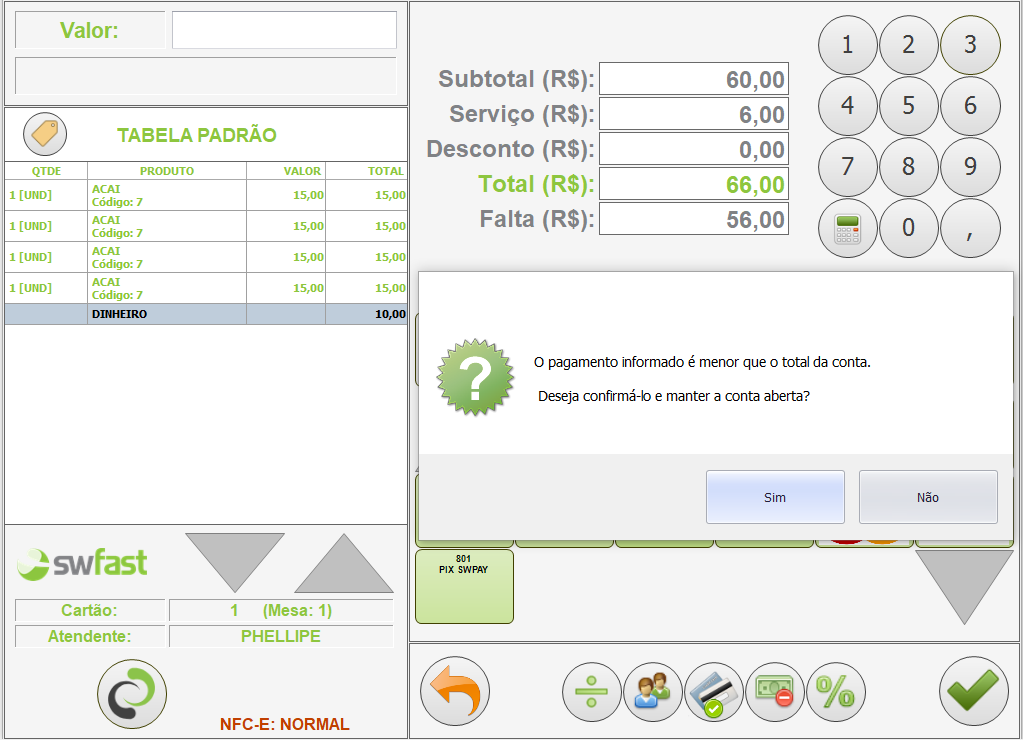The width and height of the screenshot is (1023, 740).
Task: Tap the keypad comma key
Action: [970, 228]
